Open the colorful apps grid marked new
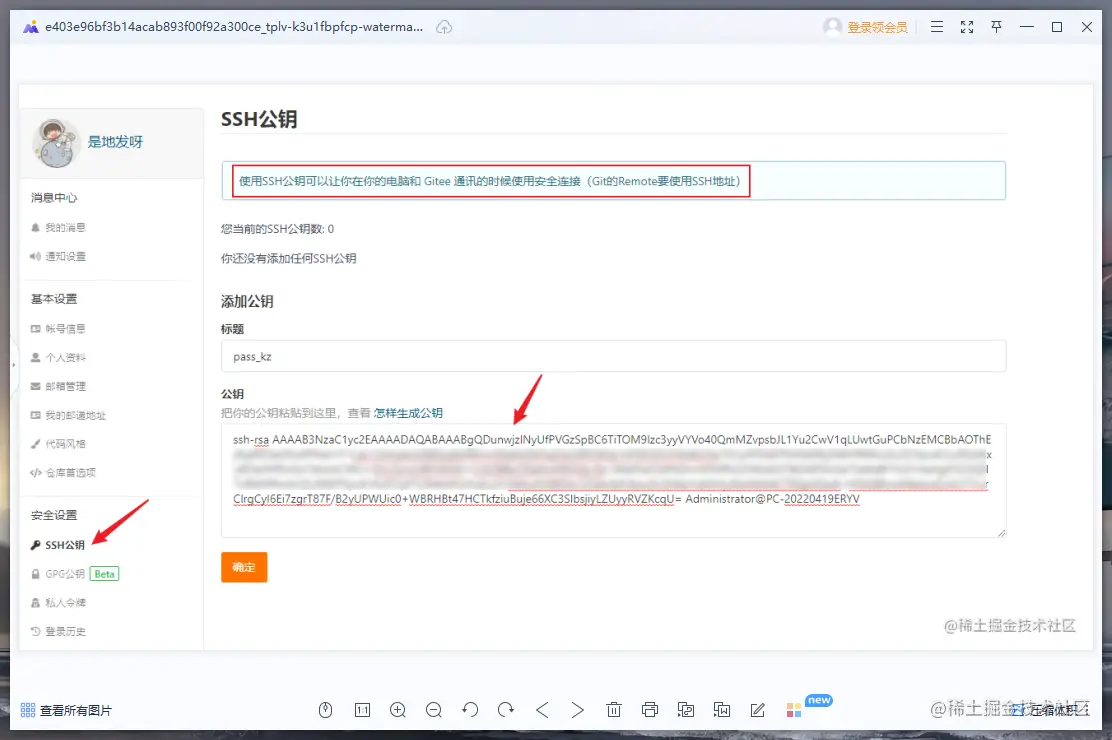Image resolution: width=1112 pixels, height=740 pixels. coord(794,709)
